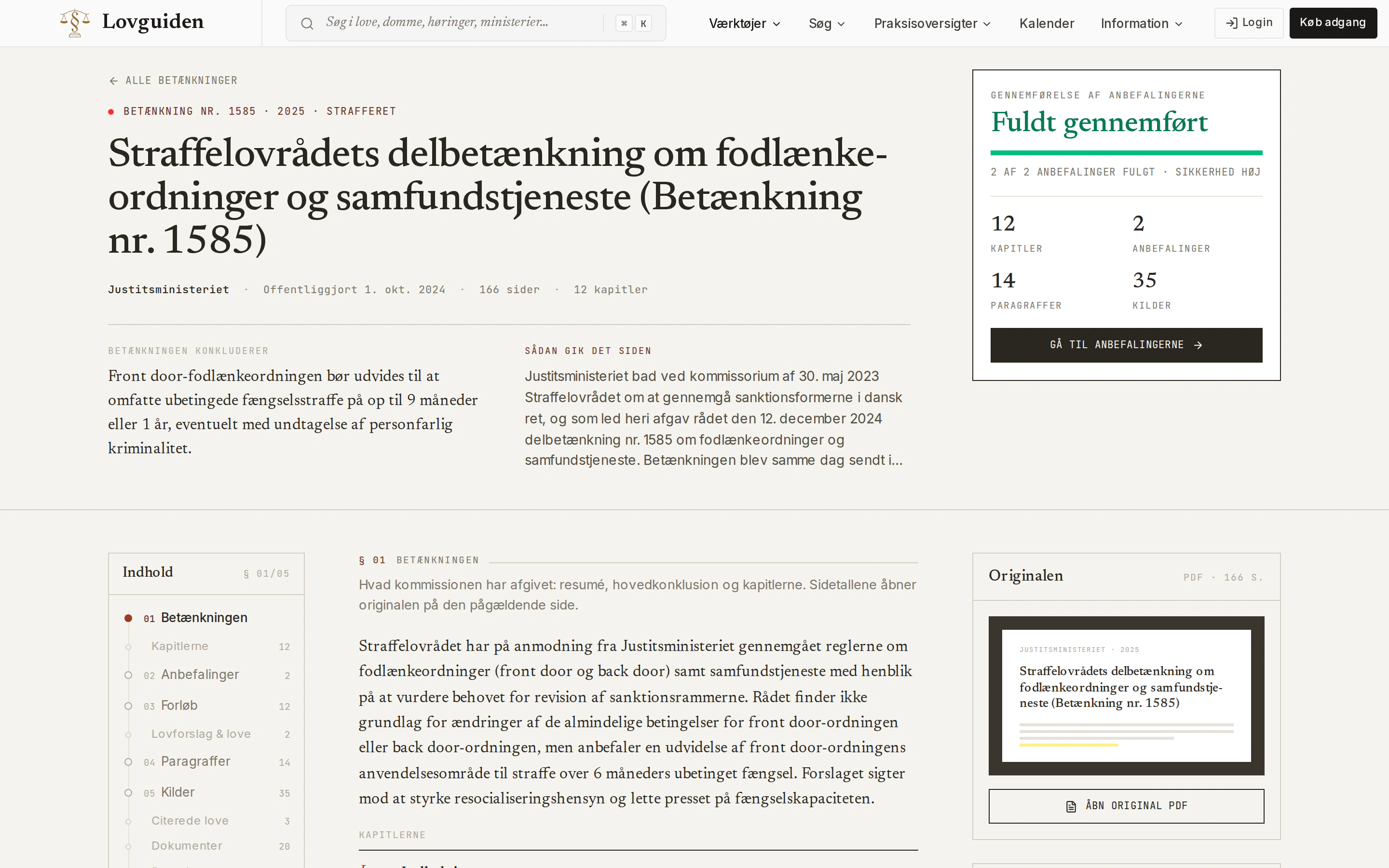Screen dimensions: 1389x868
Task: Open the Værktøjer dropdown menu
Action: 745,24
